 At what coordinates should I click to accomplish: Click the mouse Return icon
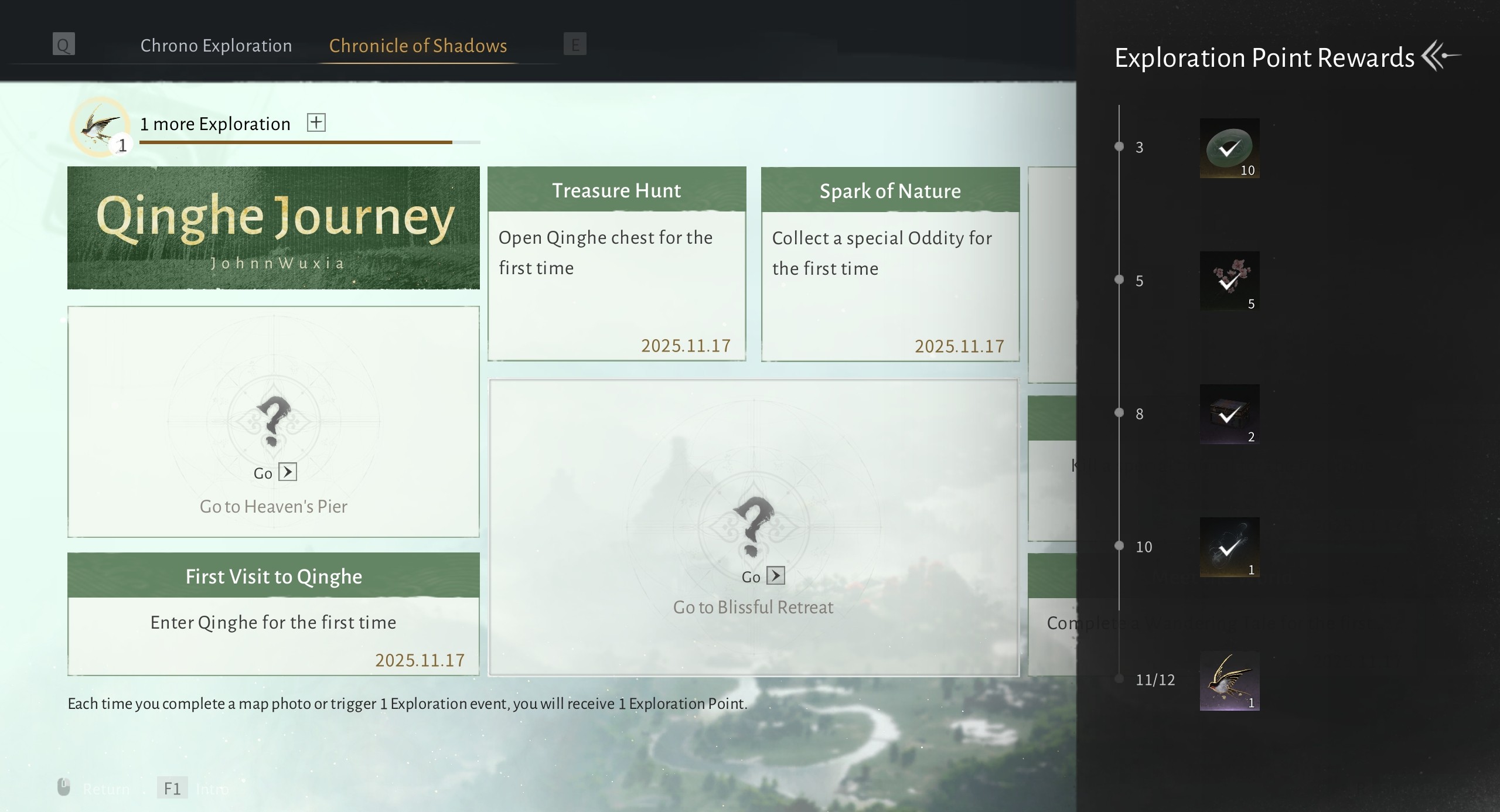[64, 787]
